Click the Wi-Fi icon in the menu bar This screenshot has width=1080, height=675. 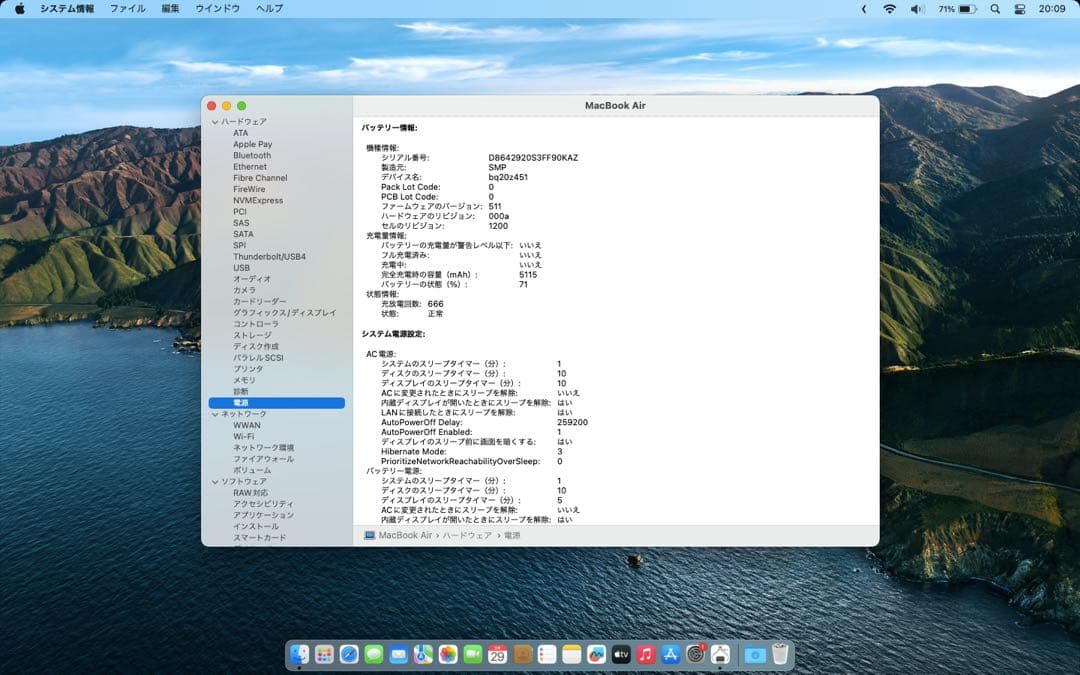(x=890, y=9)
